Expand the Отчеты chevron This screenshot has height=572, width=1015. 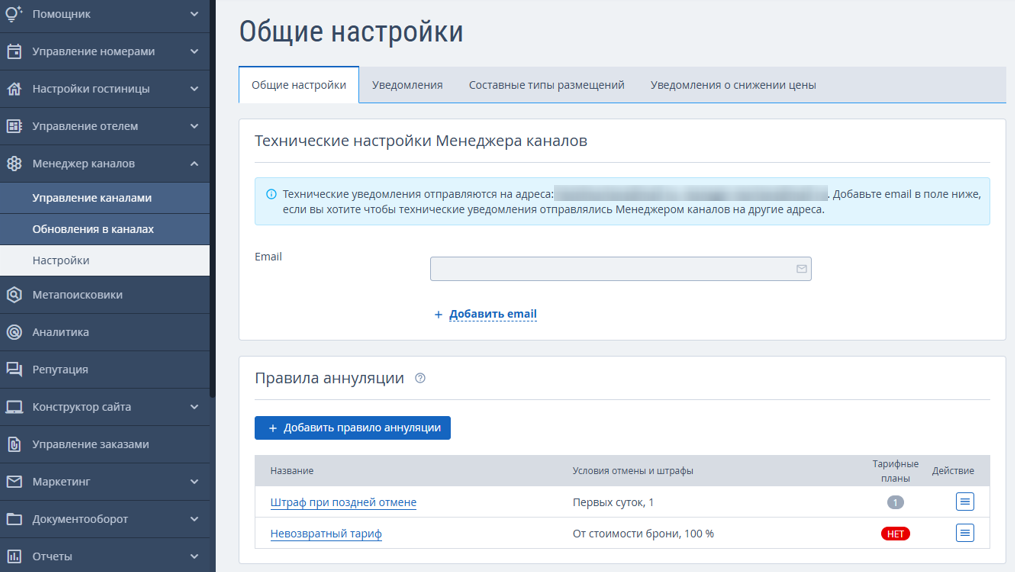(194, 556)
